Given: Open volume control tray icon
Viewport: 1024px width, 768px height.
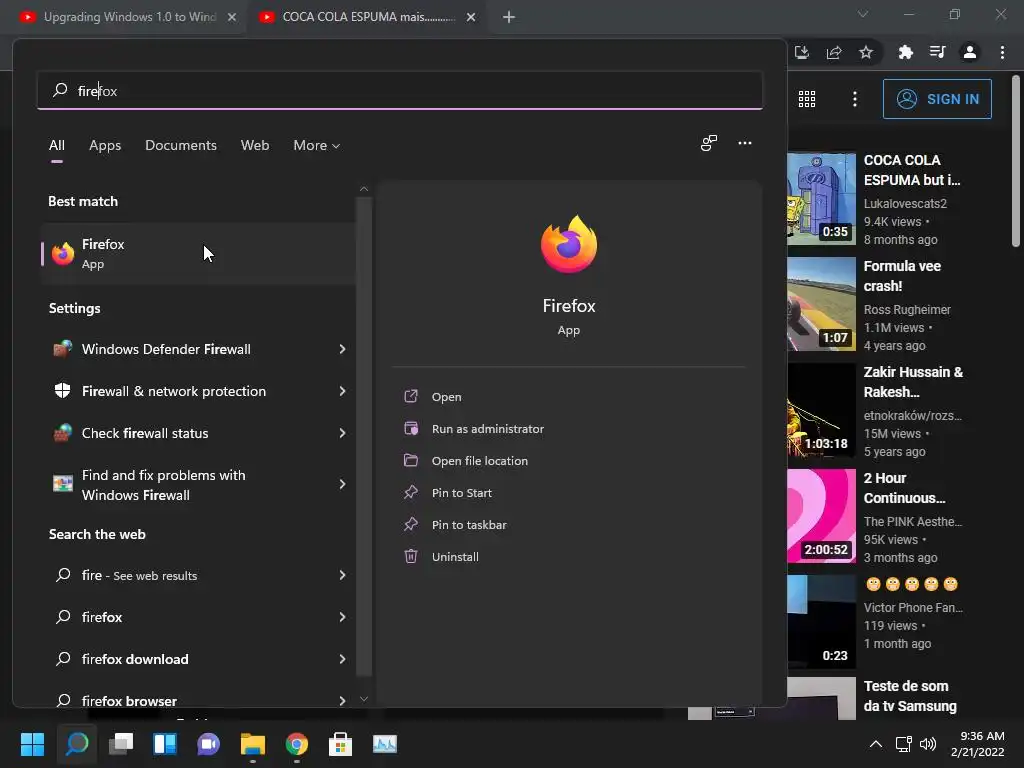Looking at the screenshot, I should [927, 744].
